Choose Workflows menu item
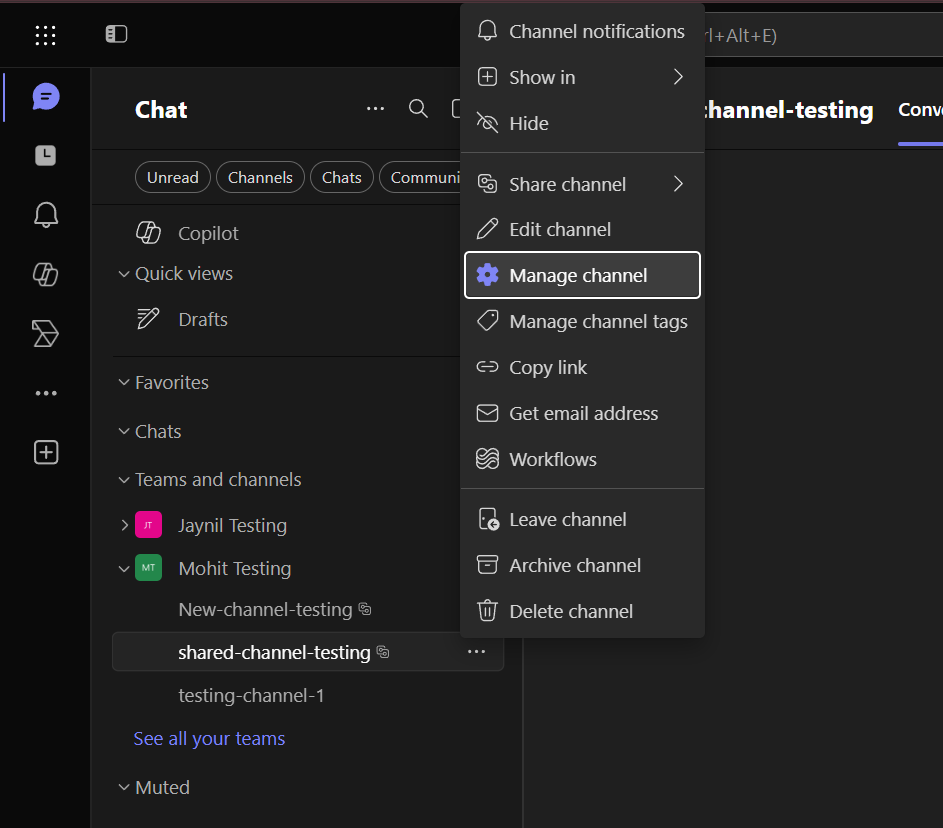The height and width of the screenshot is (828, 943). coord(582,459)
